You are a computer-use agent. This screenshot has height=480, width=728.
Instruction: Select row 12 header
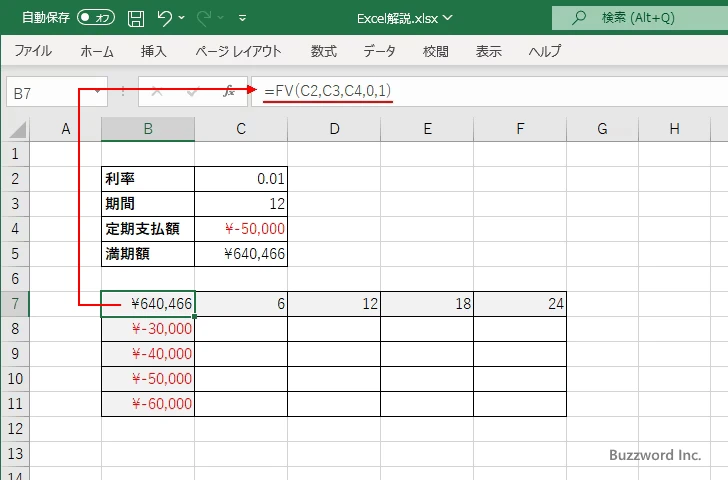[x=15, y=428]
